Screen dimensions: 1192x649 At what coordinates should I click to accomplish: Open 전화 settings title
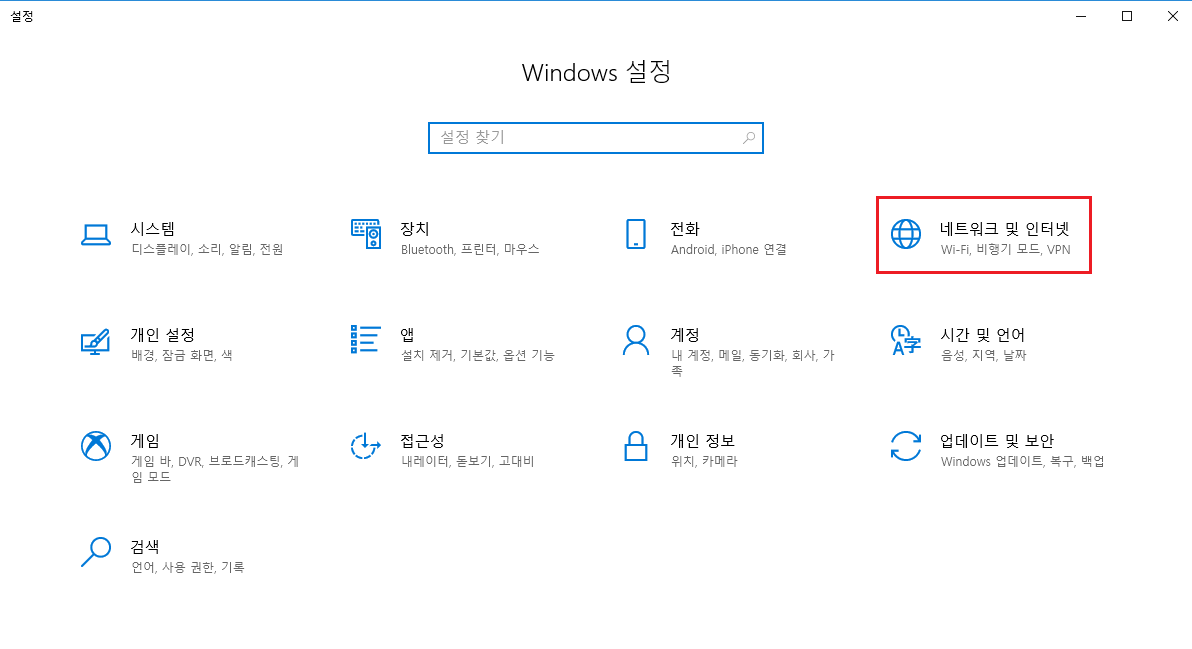pos(685,229)
